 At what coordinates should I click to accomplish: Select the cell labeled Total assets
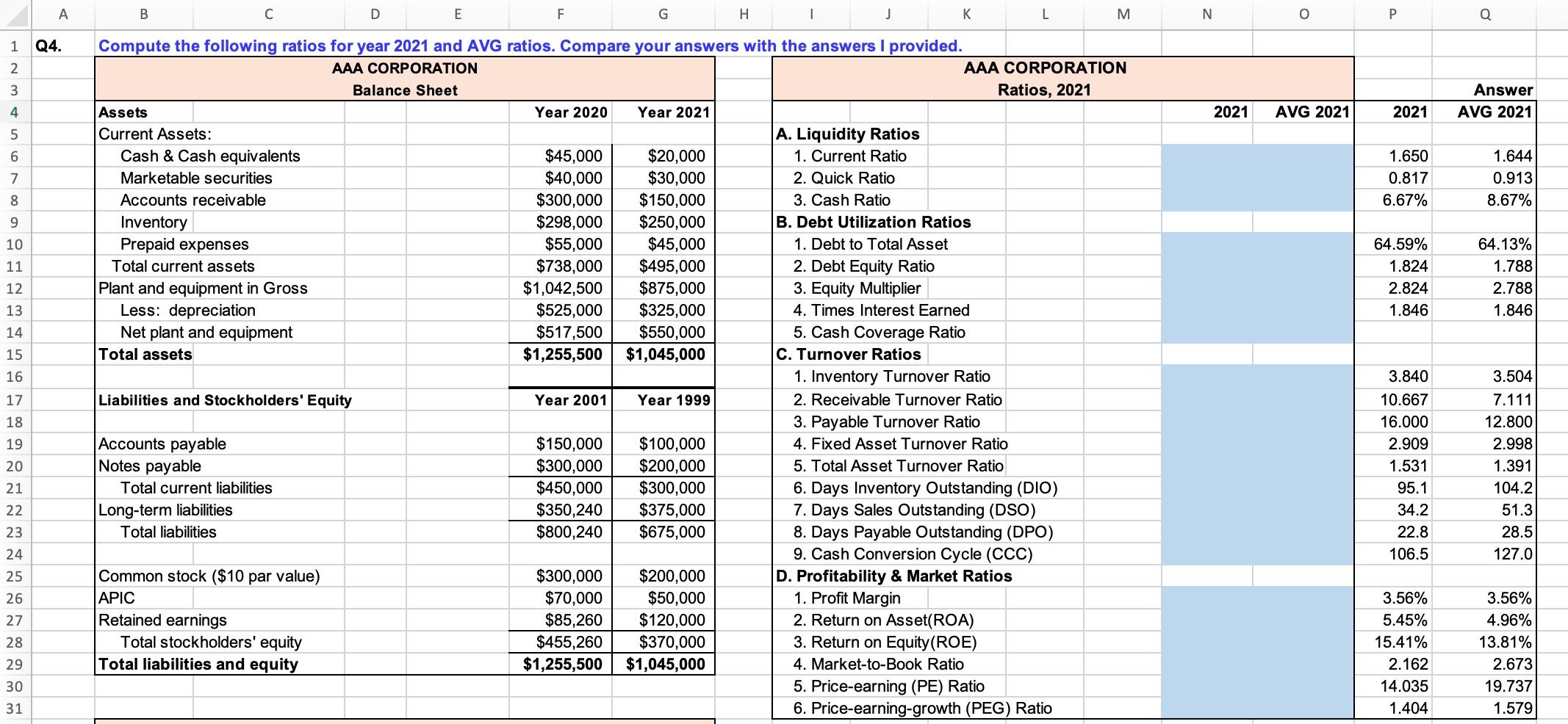tap(145, 354)
